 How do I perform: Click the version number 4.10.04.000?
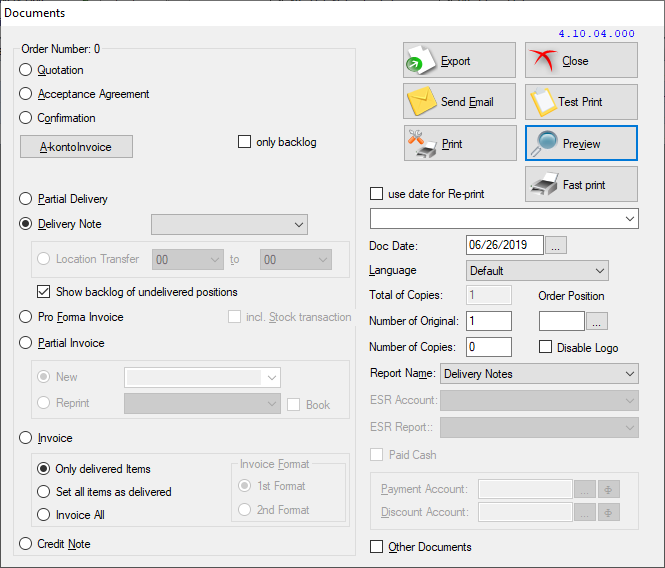tap(596, 34)
